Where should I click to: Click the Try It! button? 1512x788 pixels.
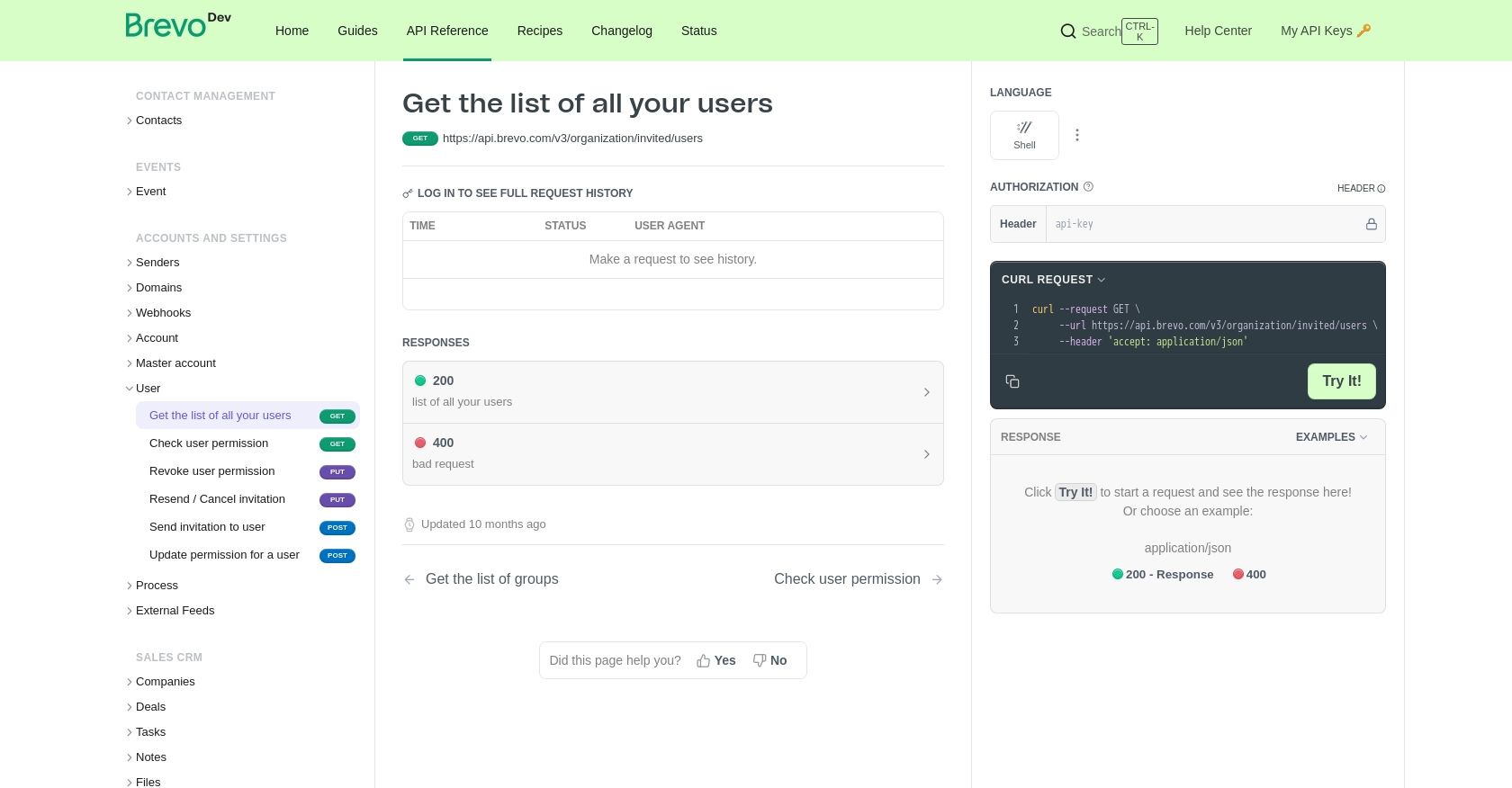pyautogui.click(x=1342, y=381)
